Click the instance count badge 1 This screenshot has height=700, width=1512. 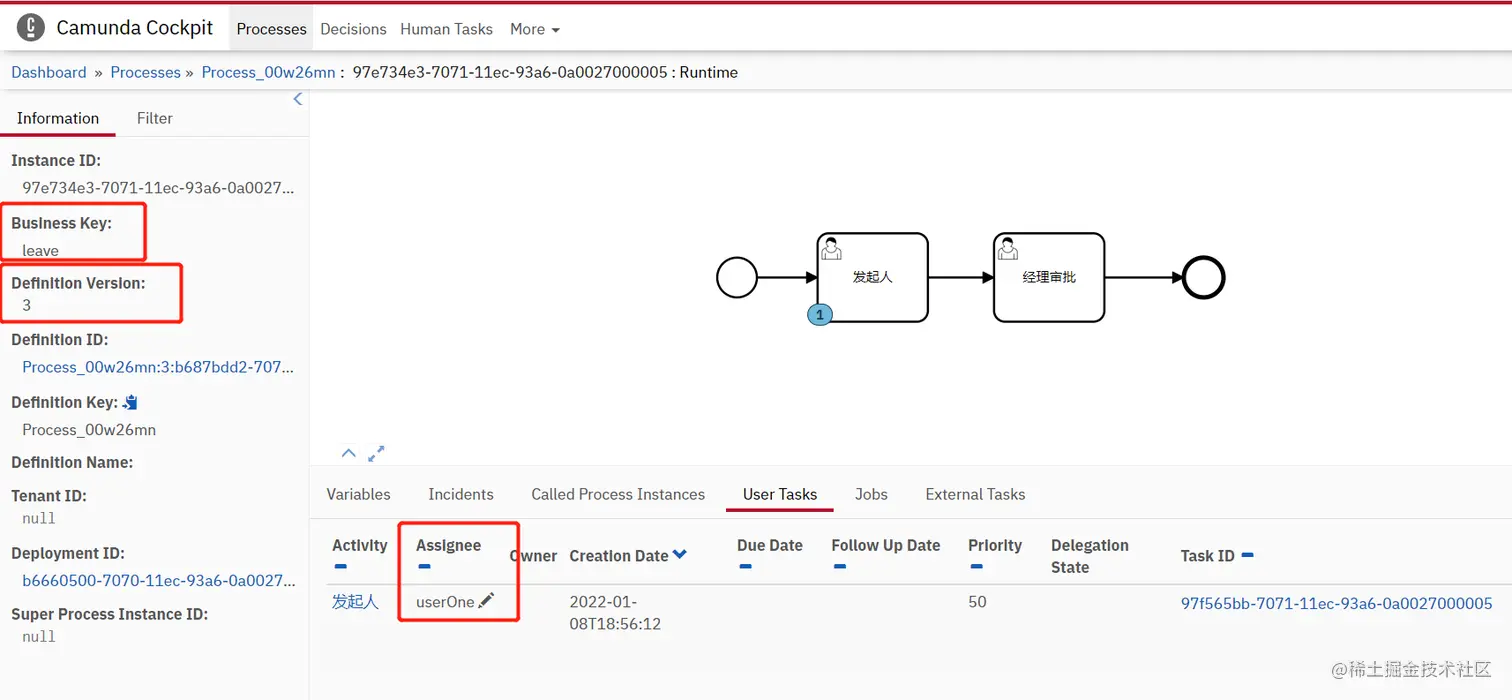point(819,315)
